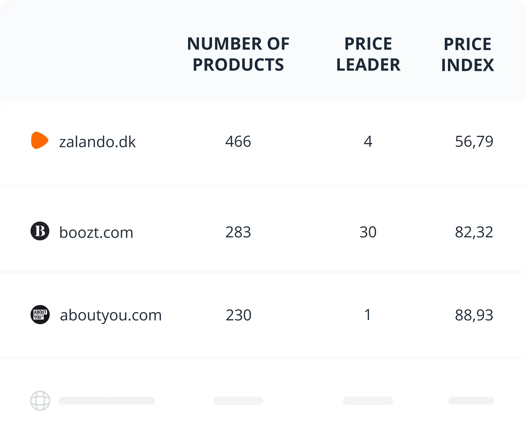This screenshot has height=443, width=525.
Task: Click price leader count 4 for zalando.dk
Action: 368,141
